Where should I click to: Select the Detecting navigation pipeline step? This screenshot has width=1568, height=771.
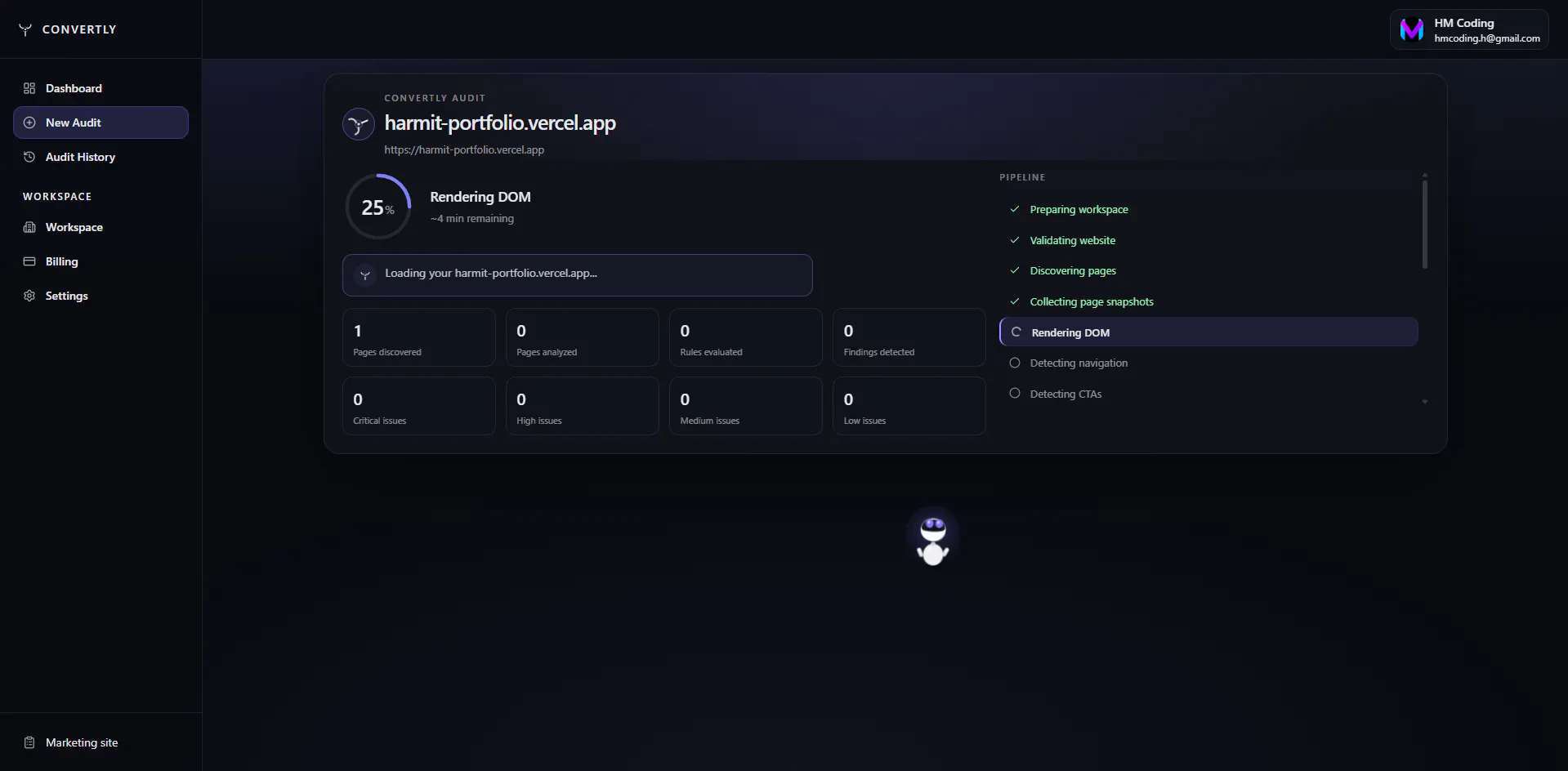(x=1208, y=363)
